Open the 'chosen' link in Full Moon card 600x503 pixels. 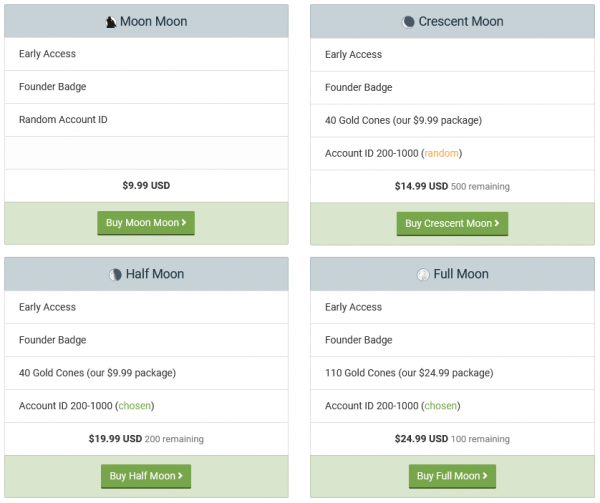tap(441, 406)
